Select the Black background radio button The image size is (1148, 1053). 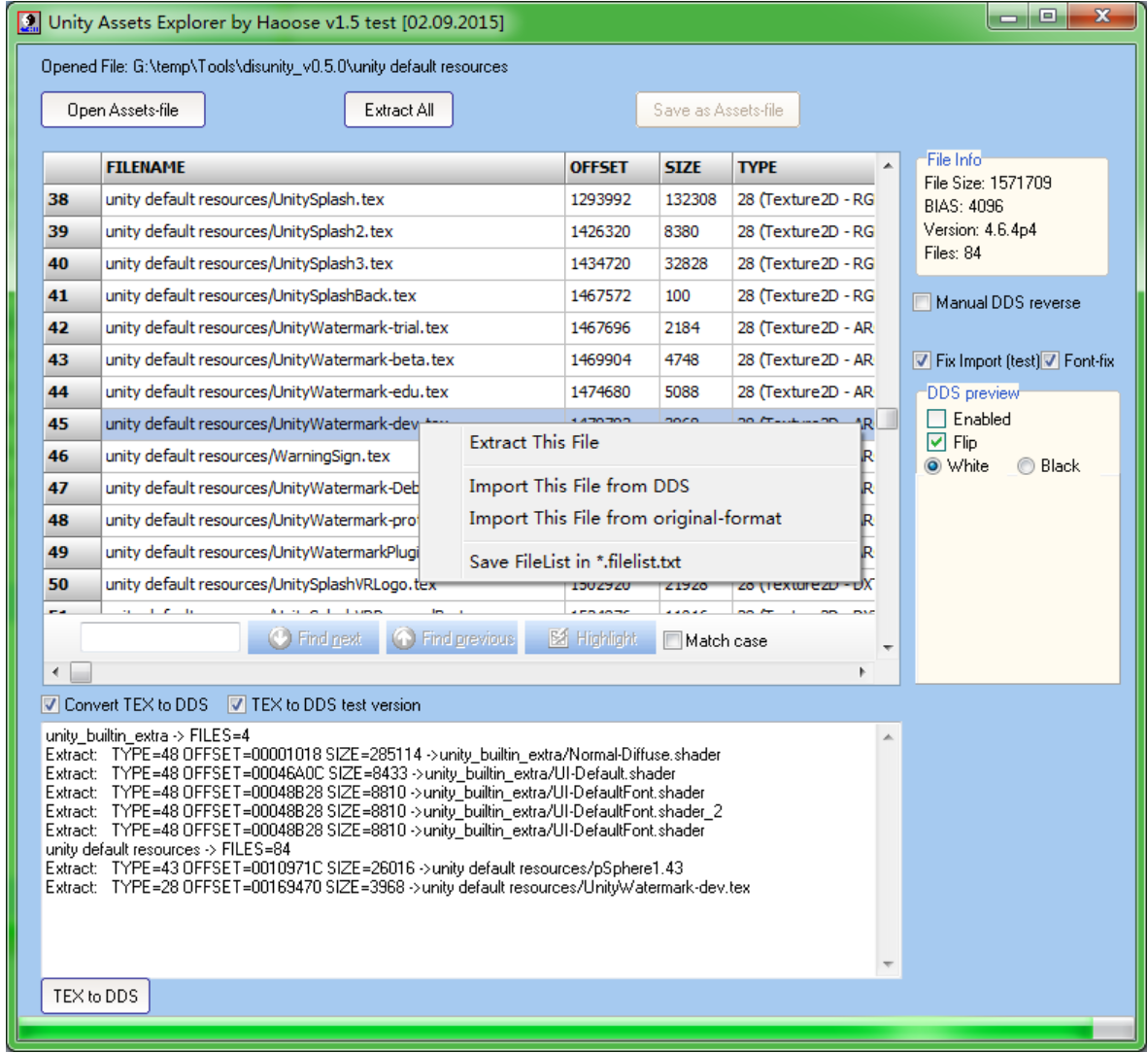point(1027,465)
